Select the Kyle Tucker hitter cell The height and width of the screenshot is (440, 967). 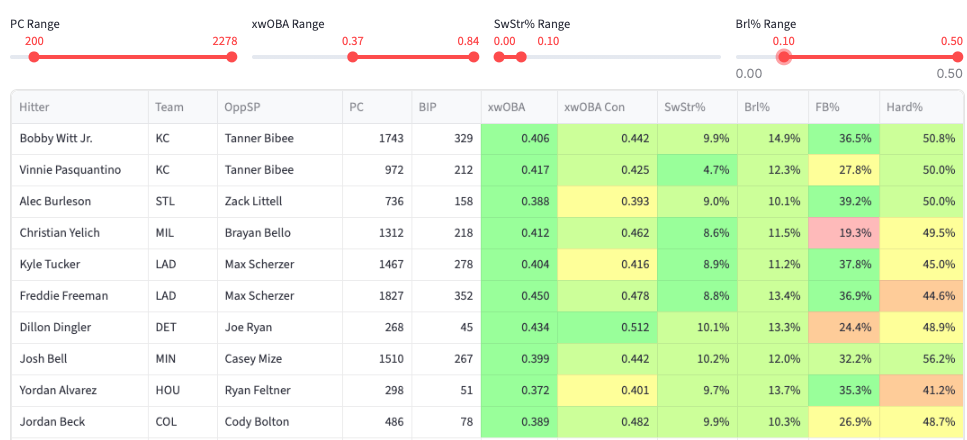tap(80, 265)
